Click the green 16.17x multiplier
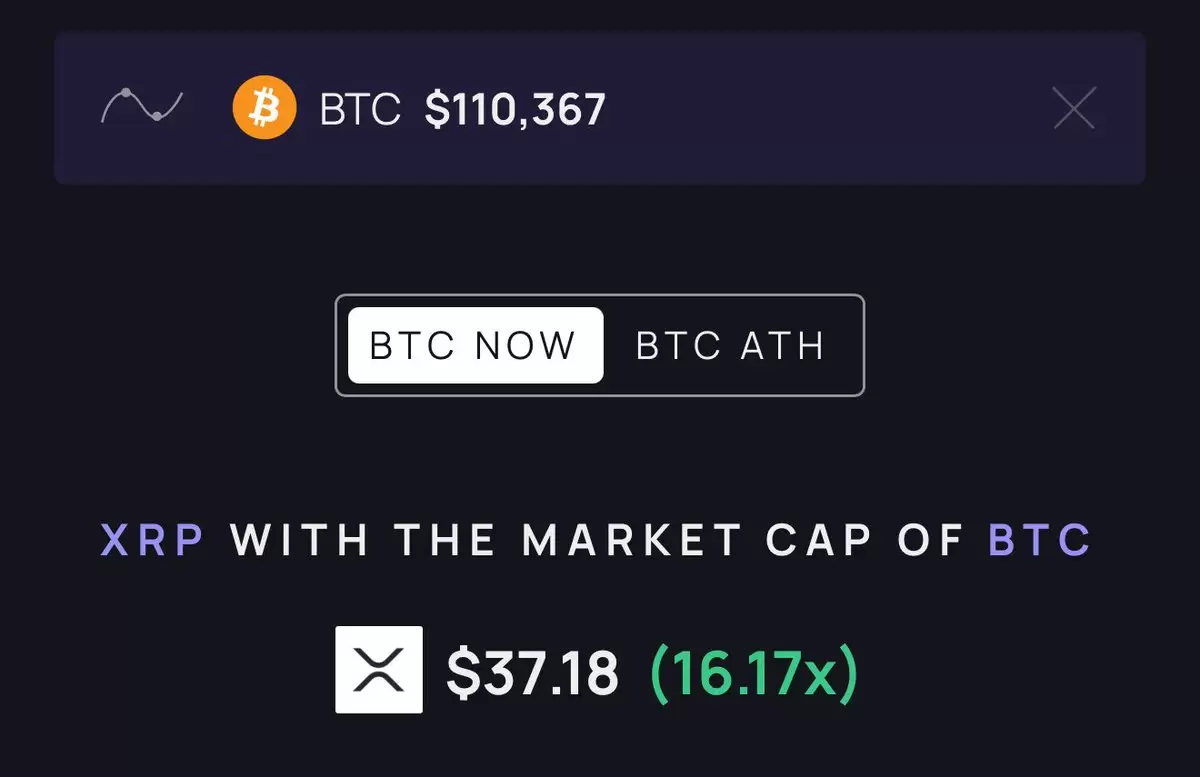The width and height of the screenshot is (1200, 777). click(754, 671)
